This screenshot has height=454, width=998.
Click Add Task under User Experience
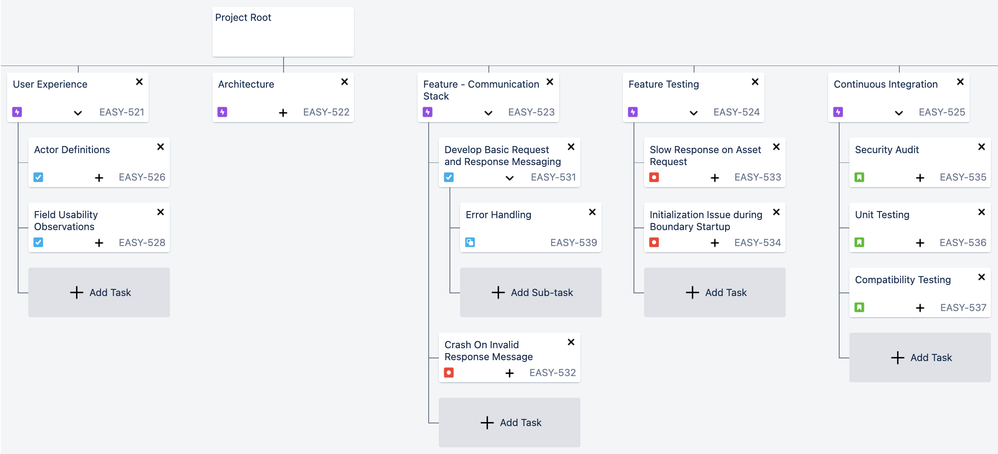(99, 293)
